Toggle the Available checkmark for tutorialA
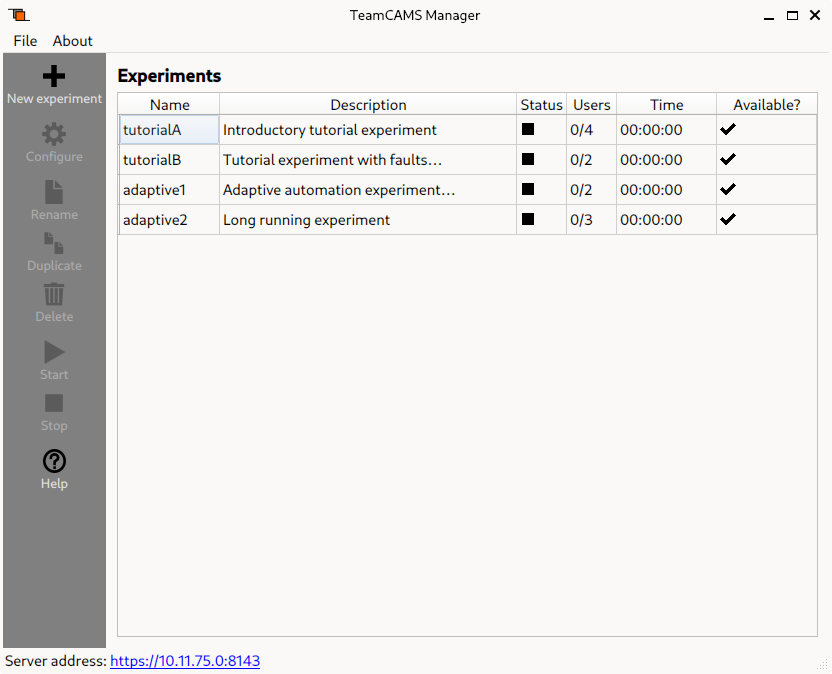The width and height of the screenshot is (832, 674). coord(728,129)
